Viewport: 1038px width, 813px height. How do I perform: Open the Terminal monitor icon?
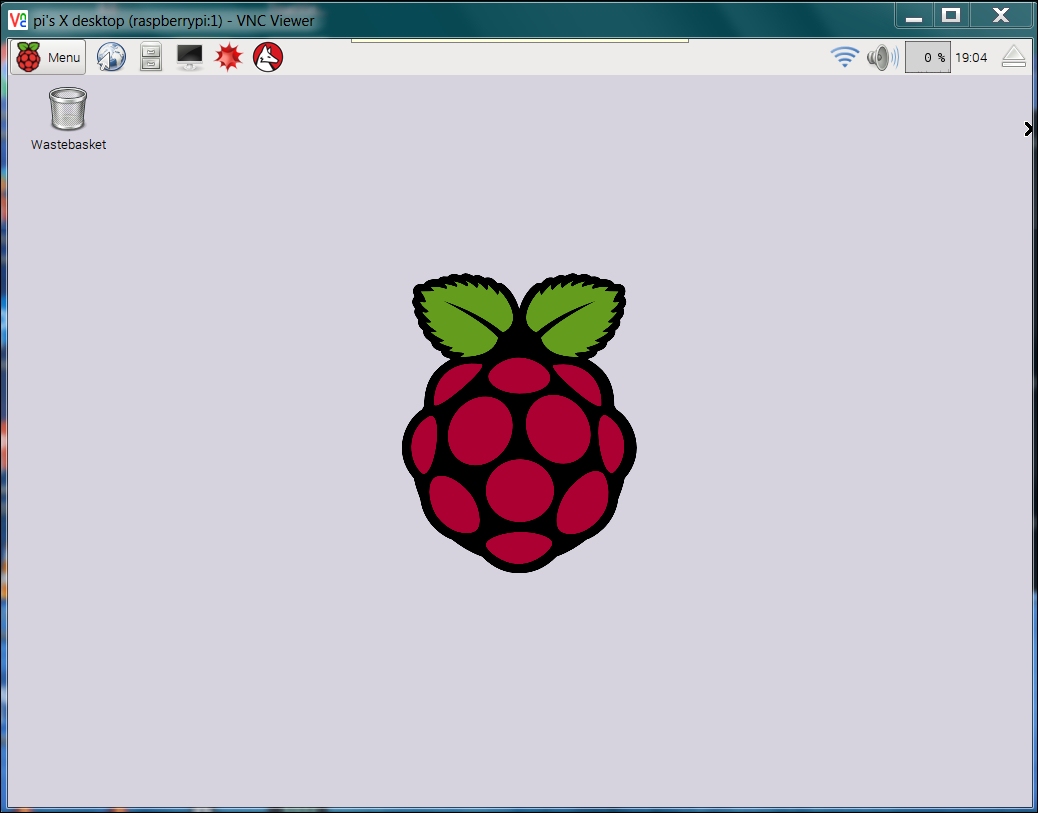pyautogui.click(x=190, y=57)
